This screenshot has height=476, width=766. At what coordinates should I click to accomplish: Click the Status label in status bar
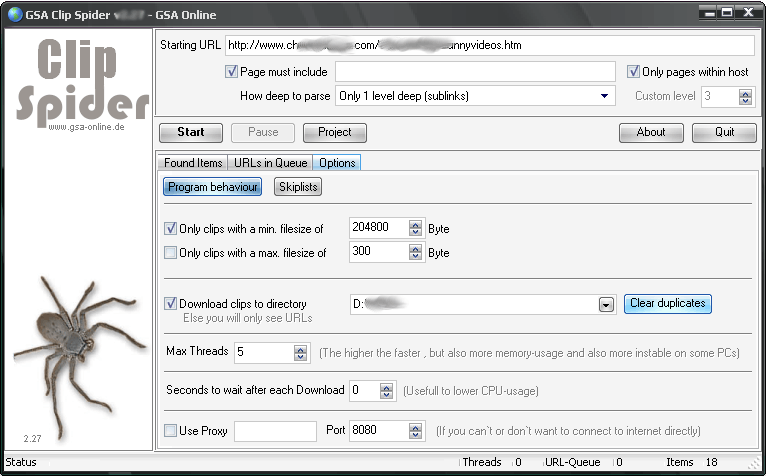pyautogui.click(x=21, y=462)
